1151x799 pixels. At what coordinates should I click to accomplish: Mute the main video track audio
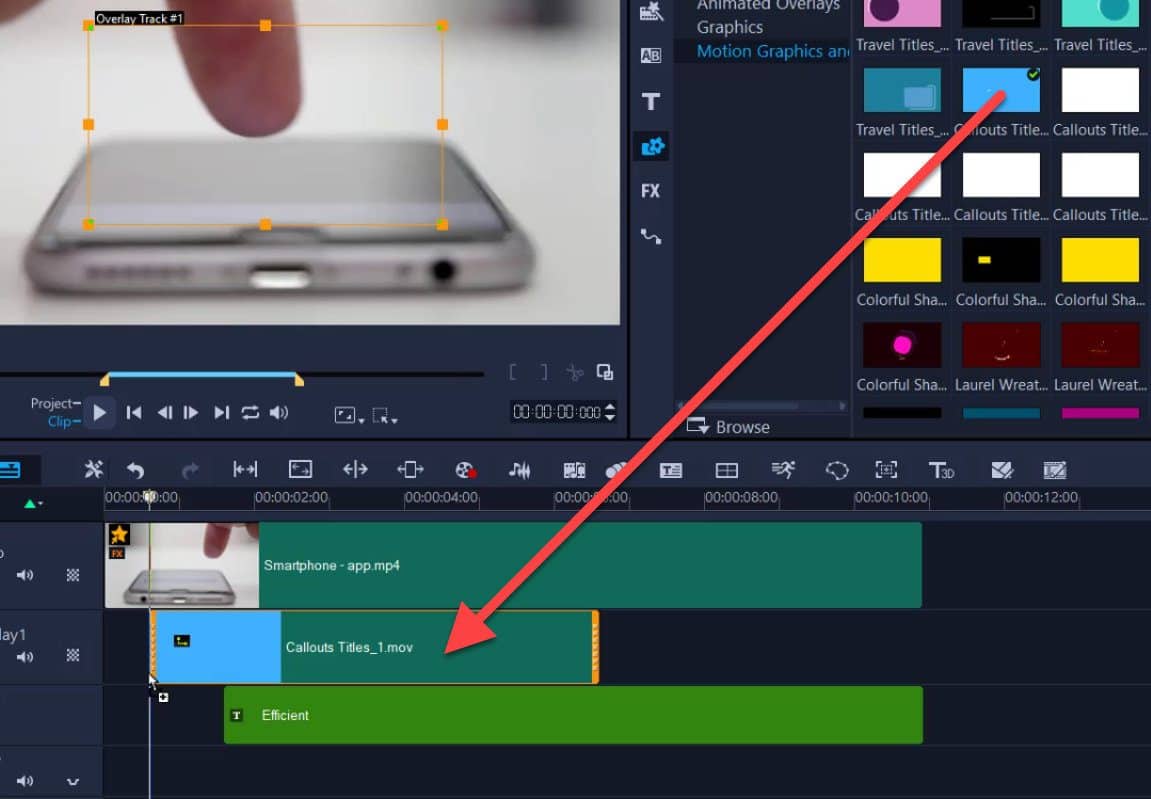point(24,576)
